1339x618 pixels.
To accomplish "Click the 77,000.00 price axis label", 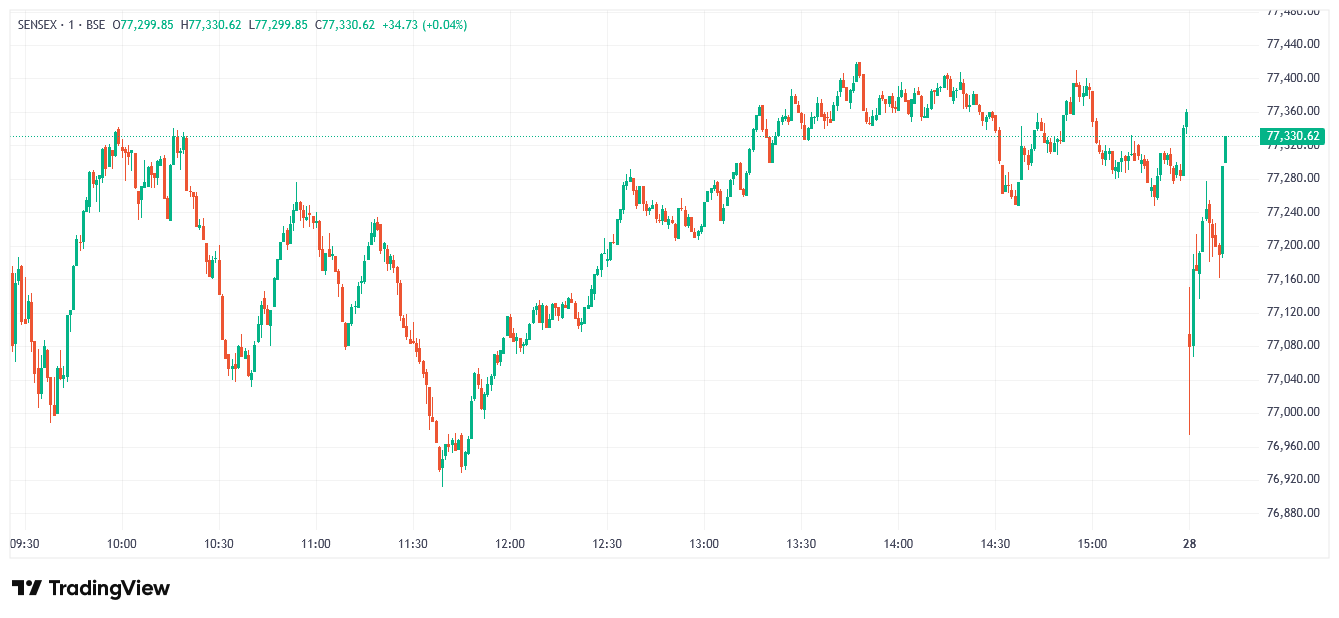I will (x=1294, y=412).
